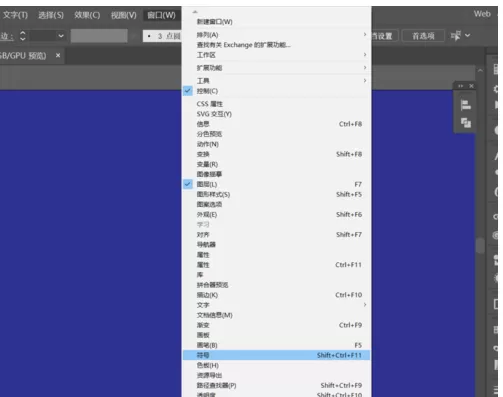
Task: Open the SVG 交互(Y) panel
Action: click(x=277, y=114)
